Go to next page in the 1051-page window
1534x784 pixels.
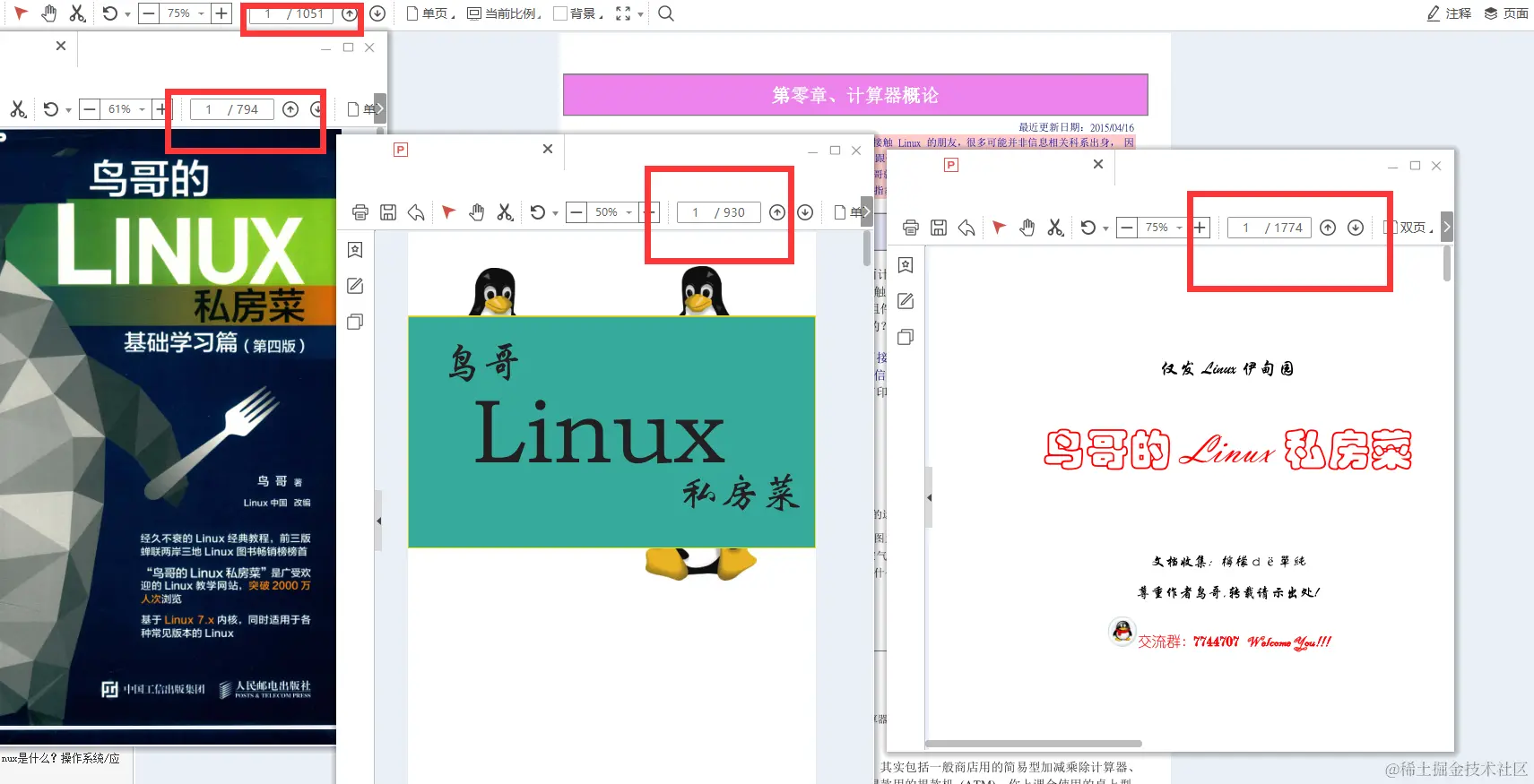[377, 13]
